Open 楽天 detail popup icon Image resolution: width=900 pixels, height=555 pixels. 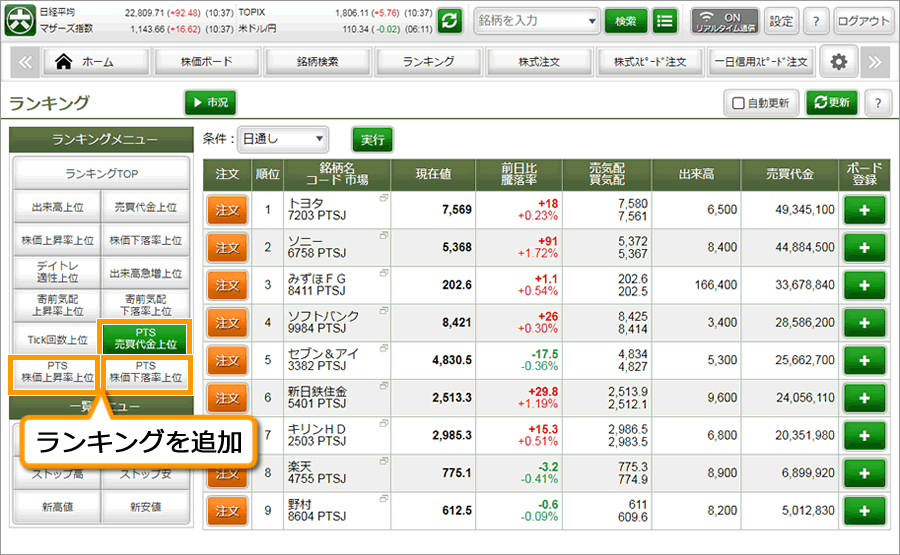point(383,461)
